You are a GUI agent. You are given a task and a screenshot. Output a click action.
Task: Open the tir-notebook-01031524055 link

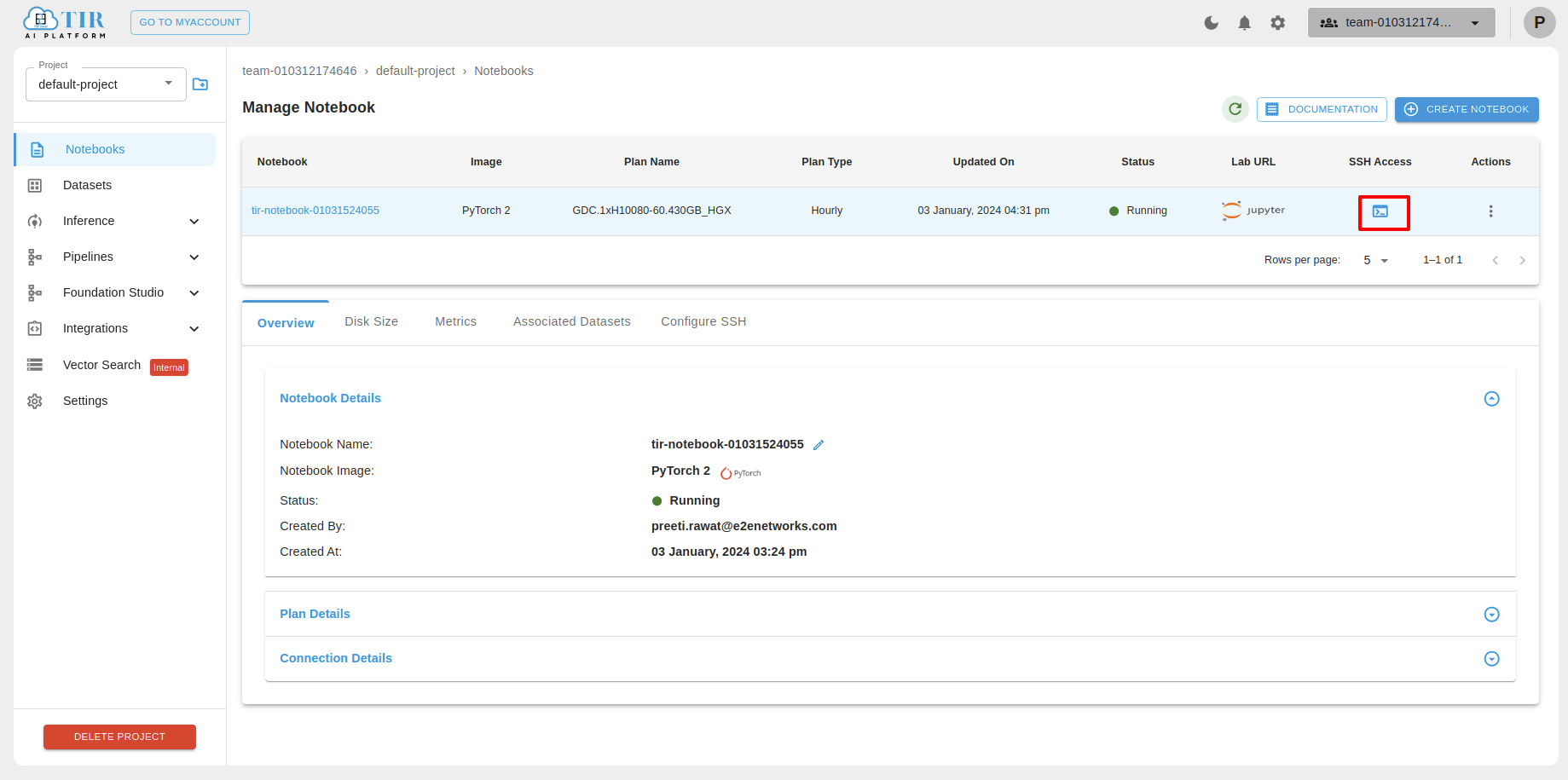[x=315, y=211]
